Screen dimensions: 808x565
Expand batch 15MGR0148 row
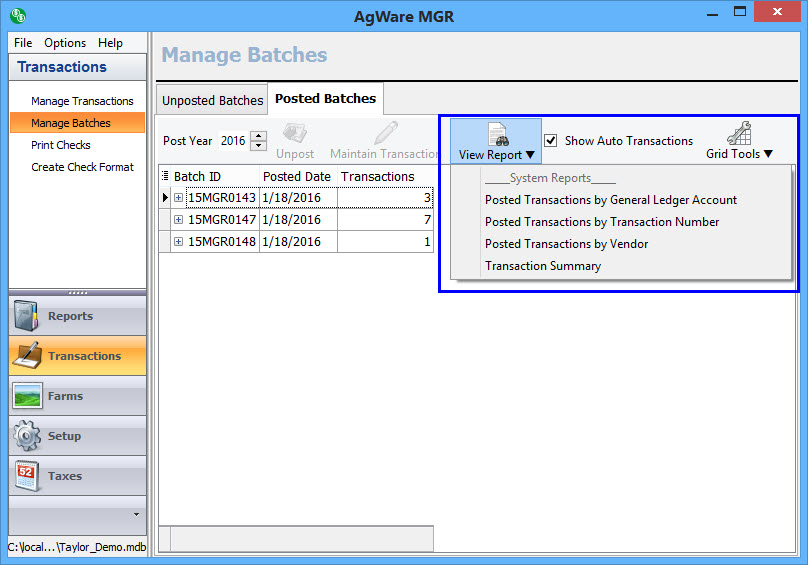179,242
